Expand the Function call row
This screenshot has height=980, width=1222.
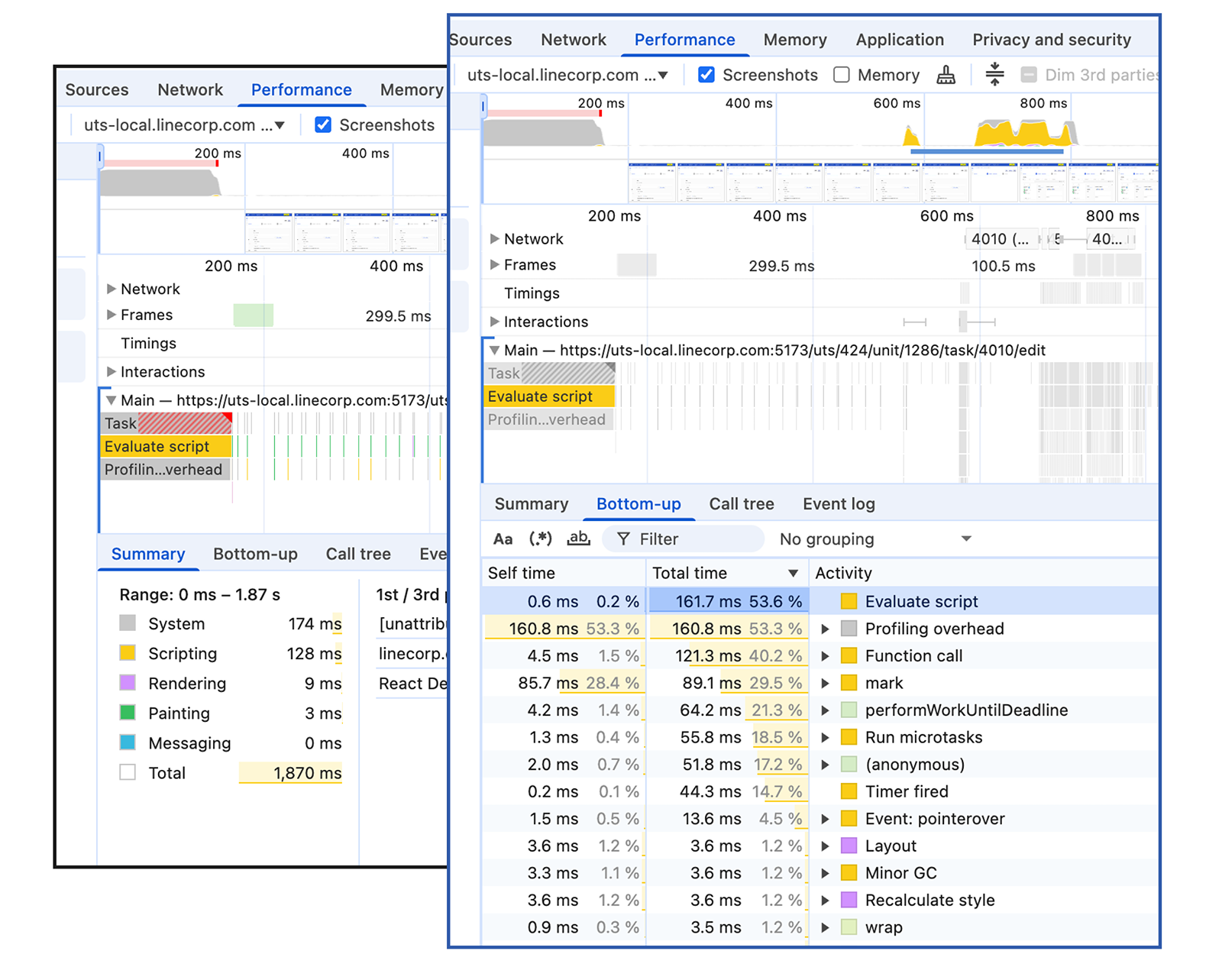click(825, 656)
